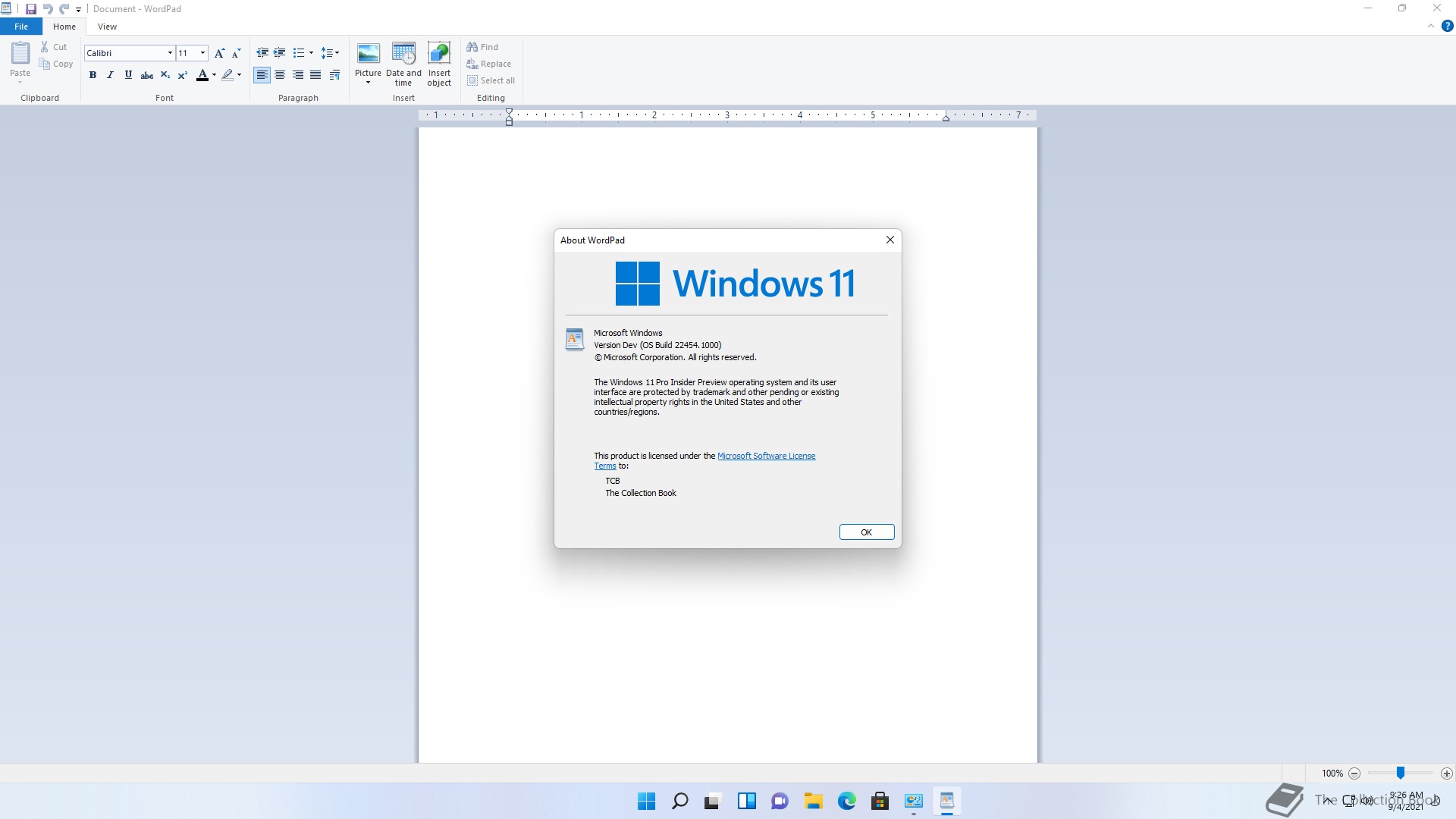
Task: Click the Copy command
Action: [x=56, y=64]
